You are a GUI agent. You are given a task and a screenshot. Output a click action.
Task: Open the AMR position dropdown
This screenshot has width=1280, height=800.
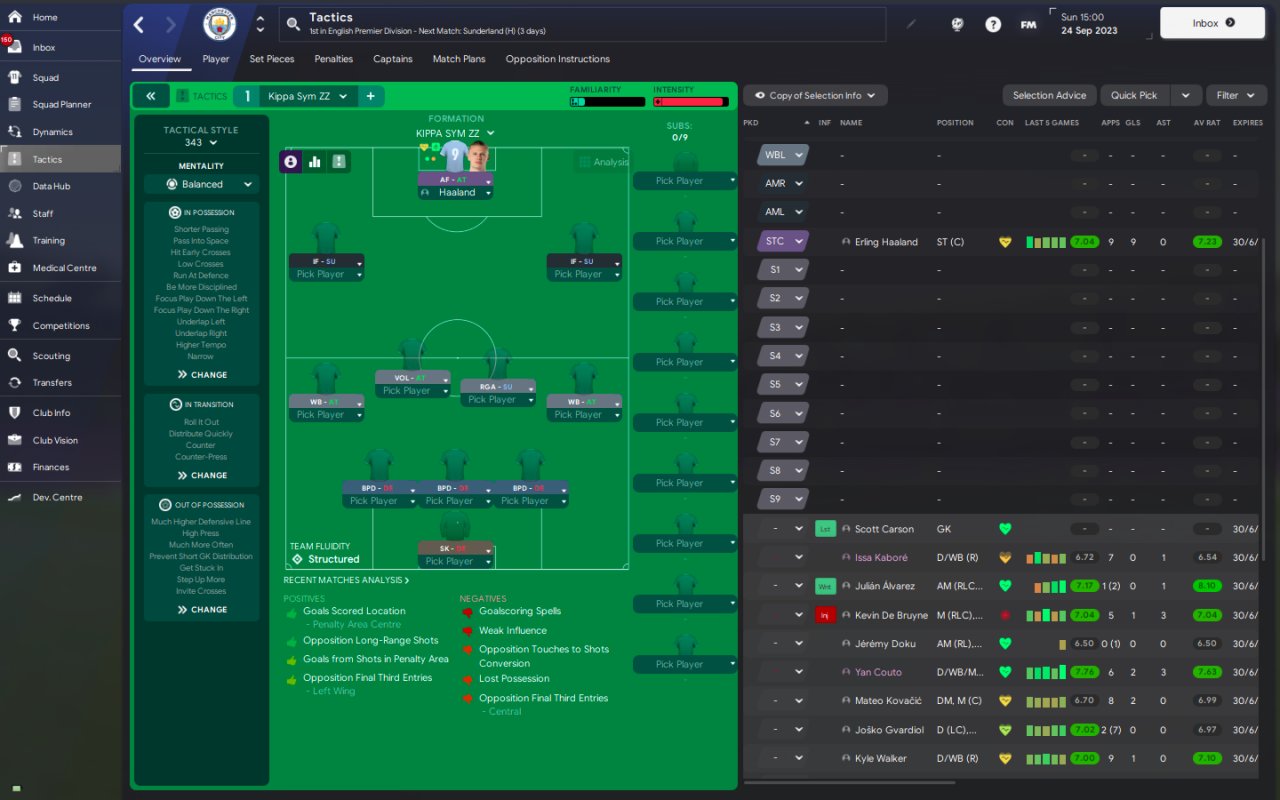(785, 184)
